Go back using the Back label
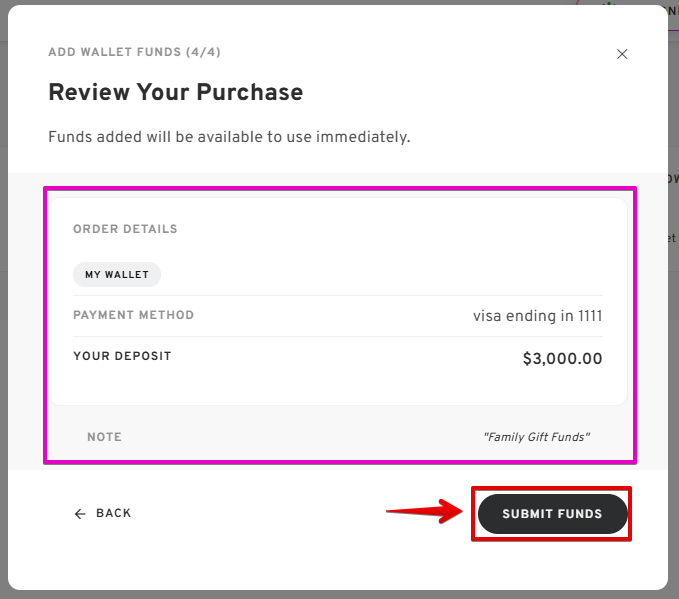This screenshot has width=679, height=599. point(113,514)
